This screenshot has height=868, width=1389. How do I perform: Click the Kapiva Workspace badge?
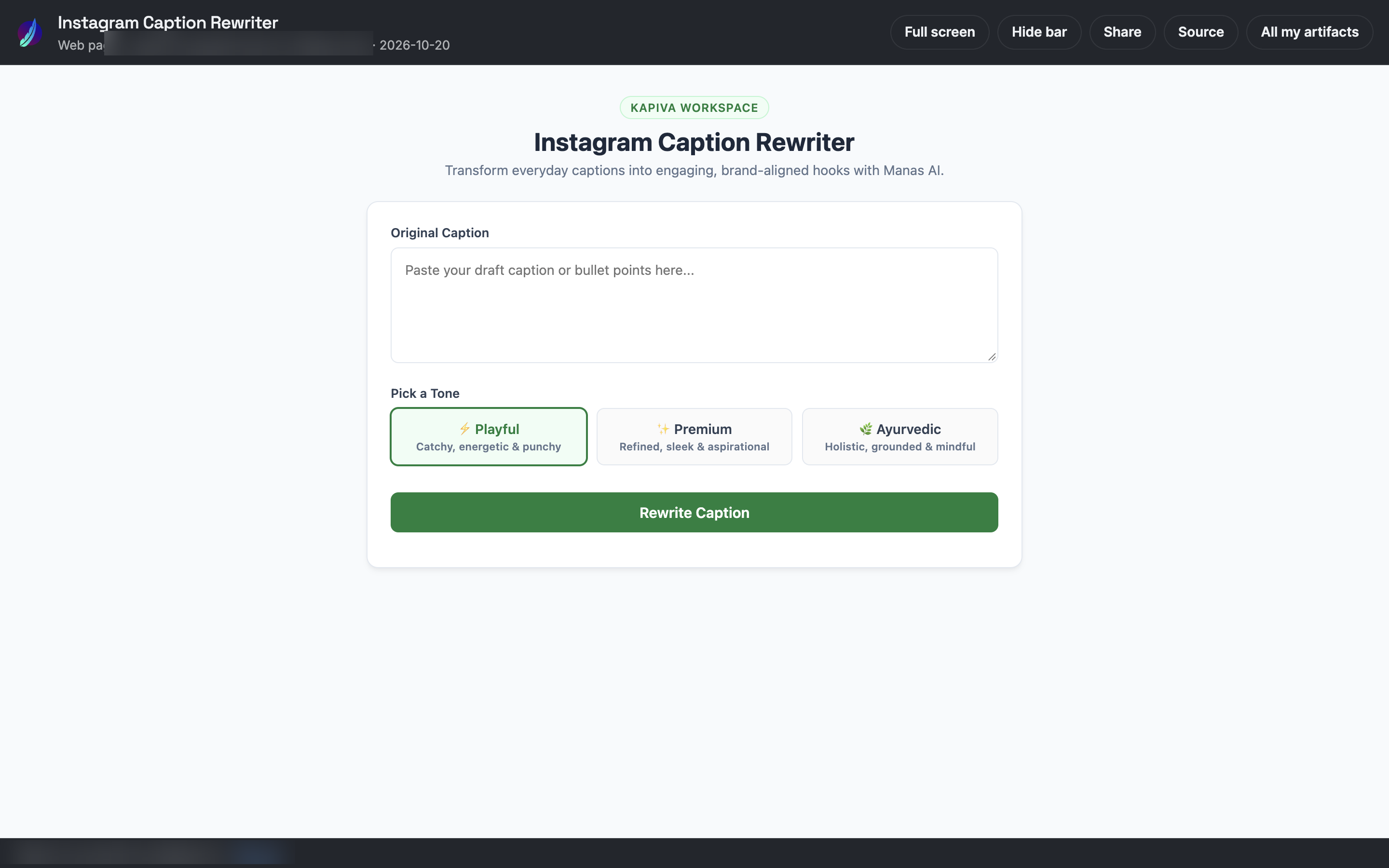click(694, 108)
